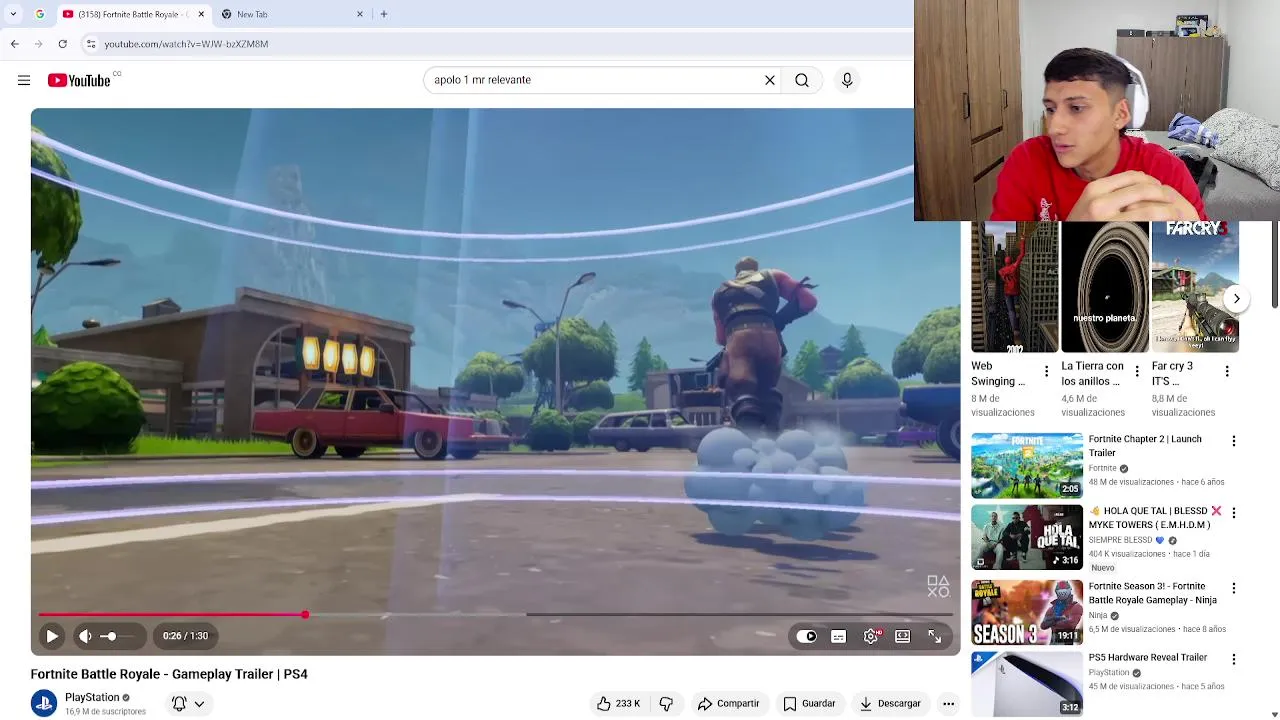Open options for La Tierra short

pyautogui.click(x=1137, y=372)
